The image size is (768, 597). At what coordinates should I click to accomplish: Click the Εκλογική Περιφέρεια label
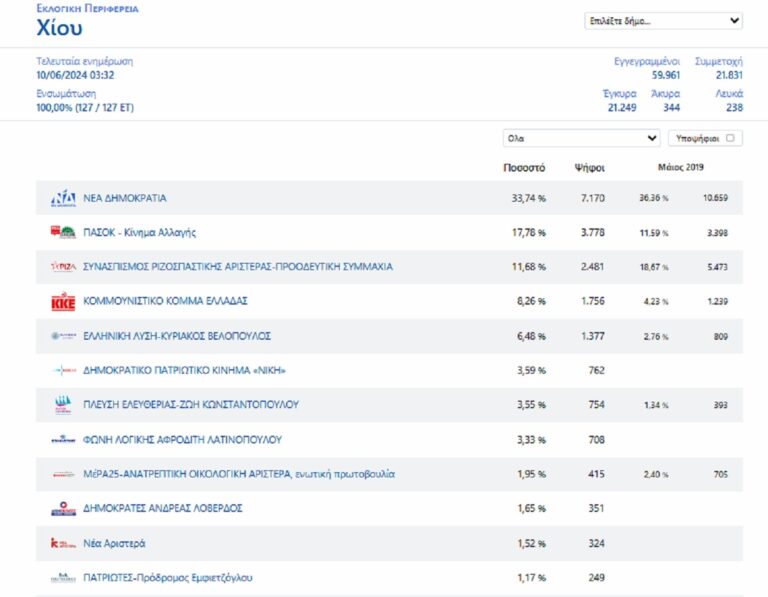(87, 8)
